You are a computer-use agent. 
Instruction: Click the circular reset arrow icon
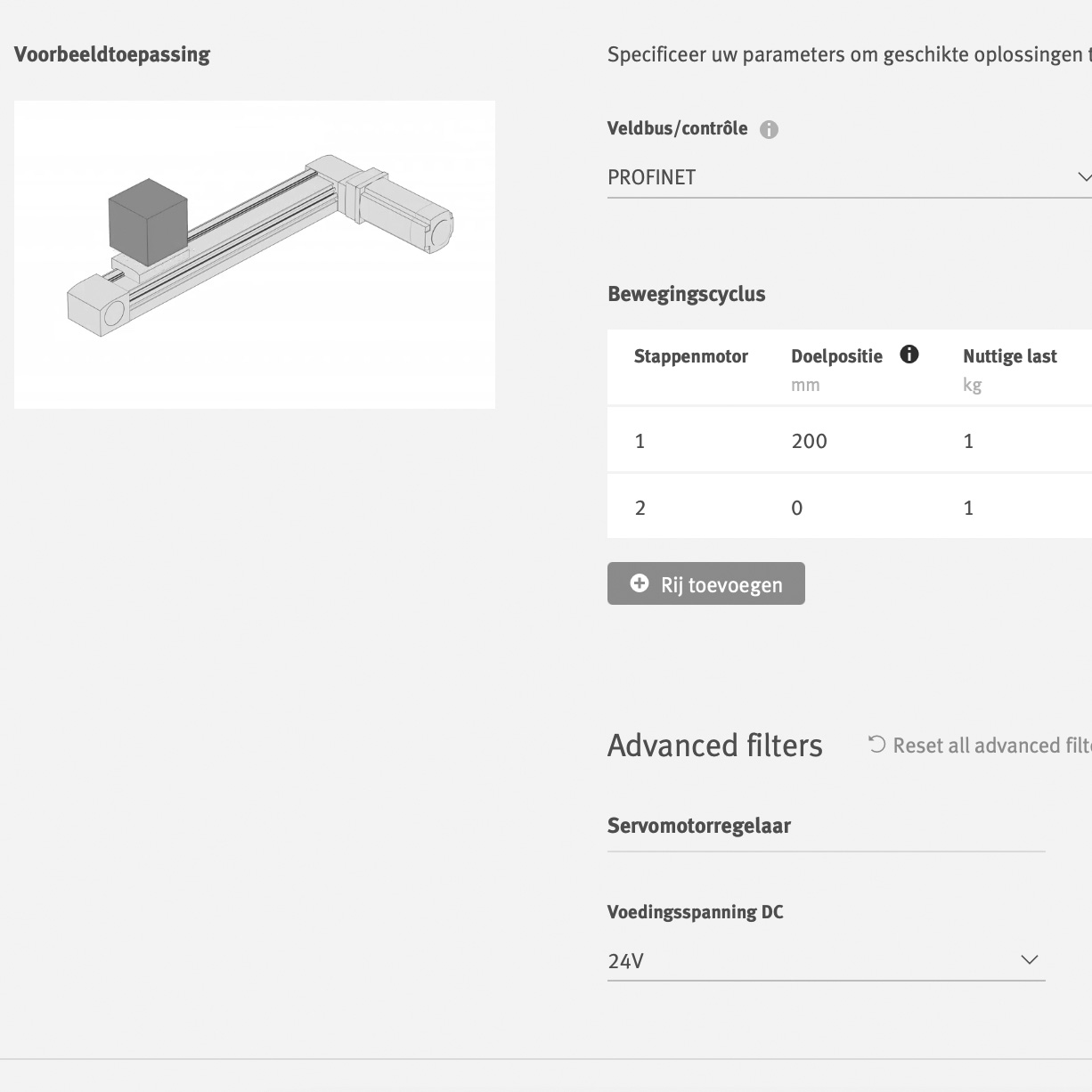(877, 745)
